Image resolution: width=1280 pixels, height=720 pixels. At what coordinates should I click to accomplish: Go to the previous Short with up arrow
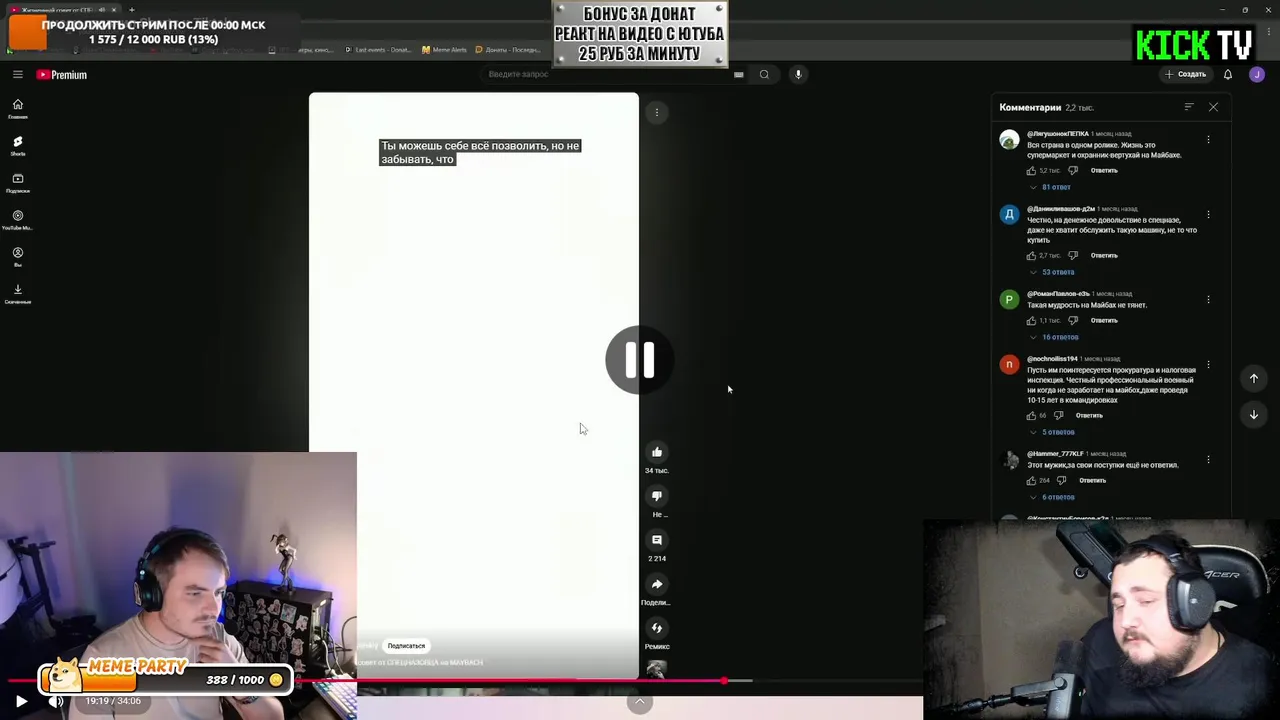click(1253, 378)
